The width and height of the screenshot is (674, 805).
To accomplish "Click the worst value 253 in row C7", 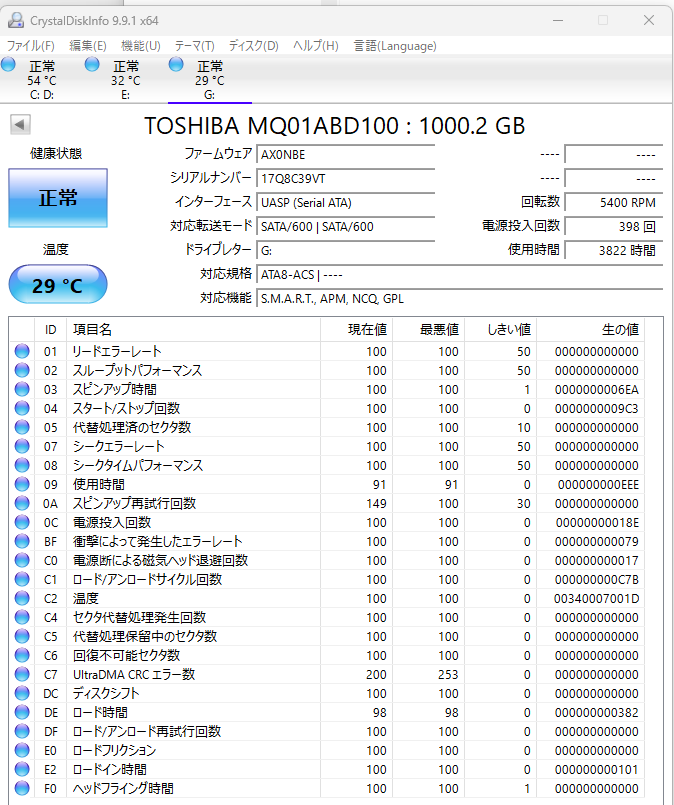I will coord(448,675).
